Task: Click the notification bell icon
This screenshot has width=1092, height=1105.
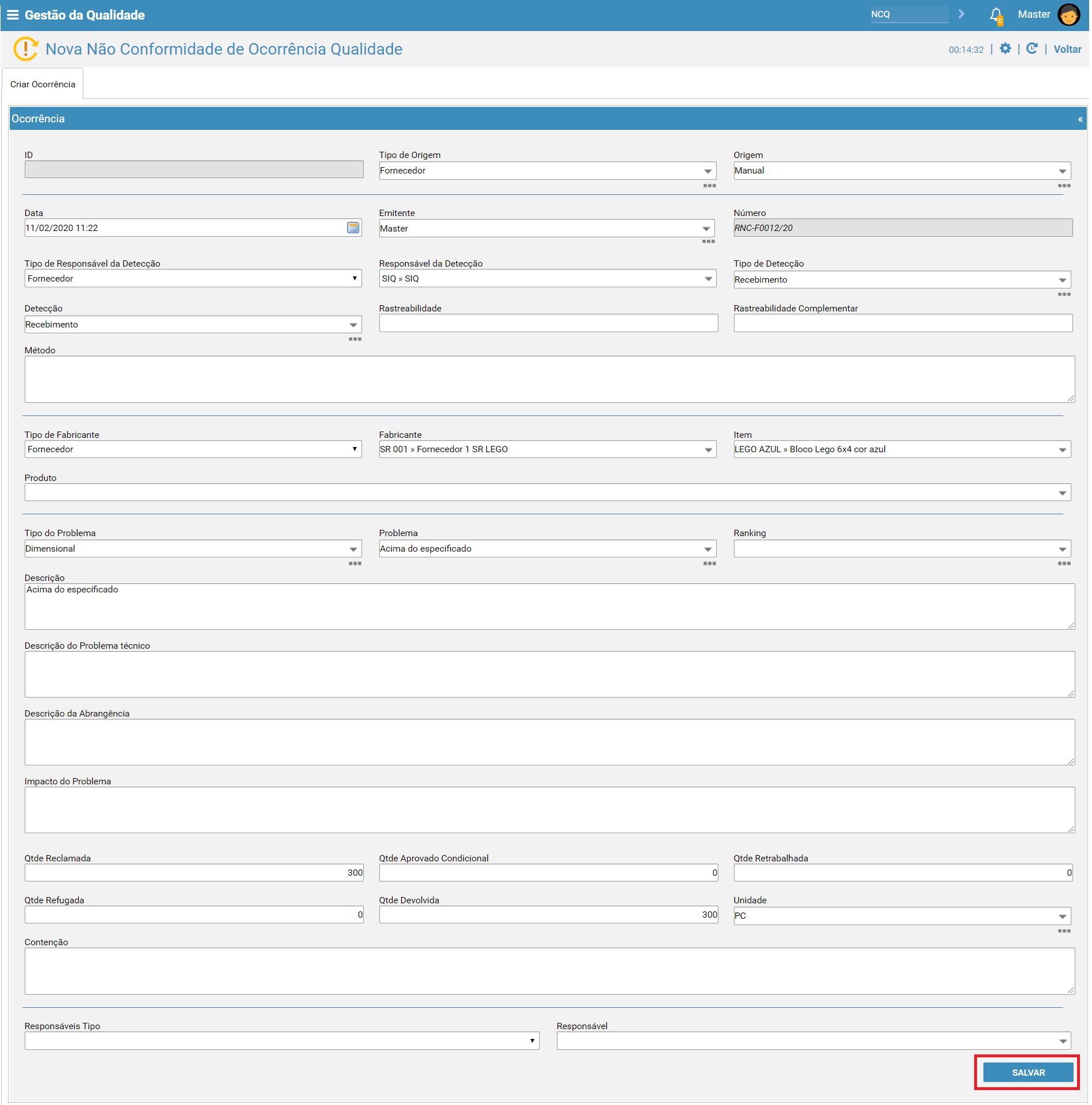Action: pyautogui.click(x=996, y=15)
